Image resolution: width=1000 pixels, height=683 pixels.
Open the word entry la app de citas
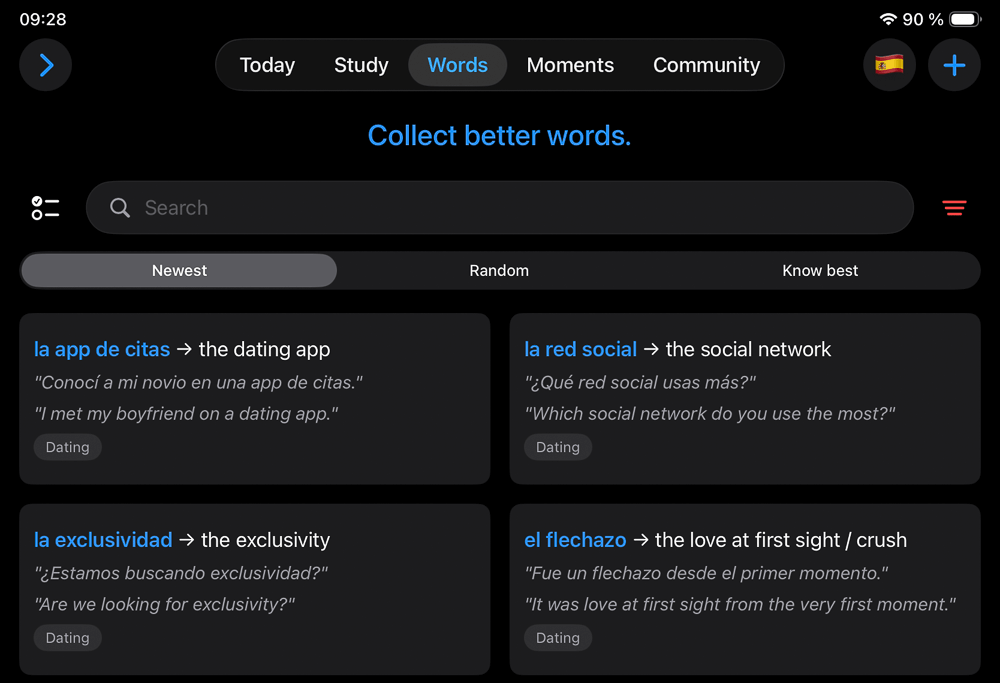[101, 349]
